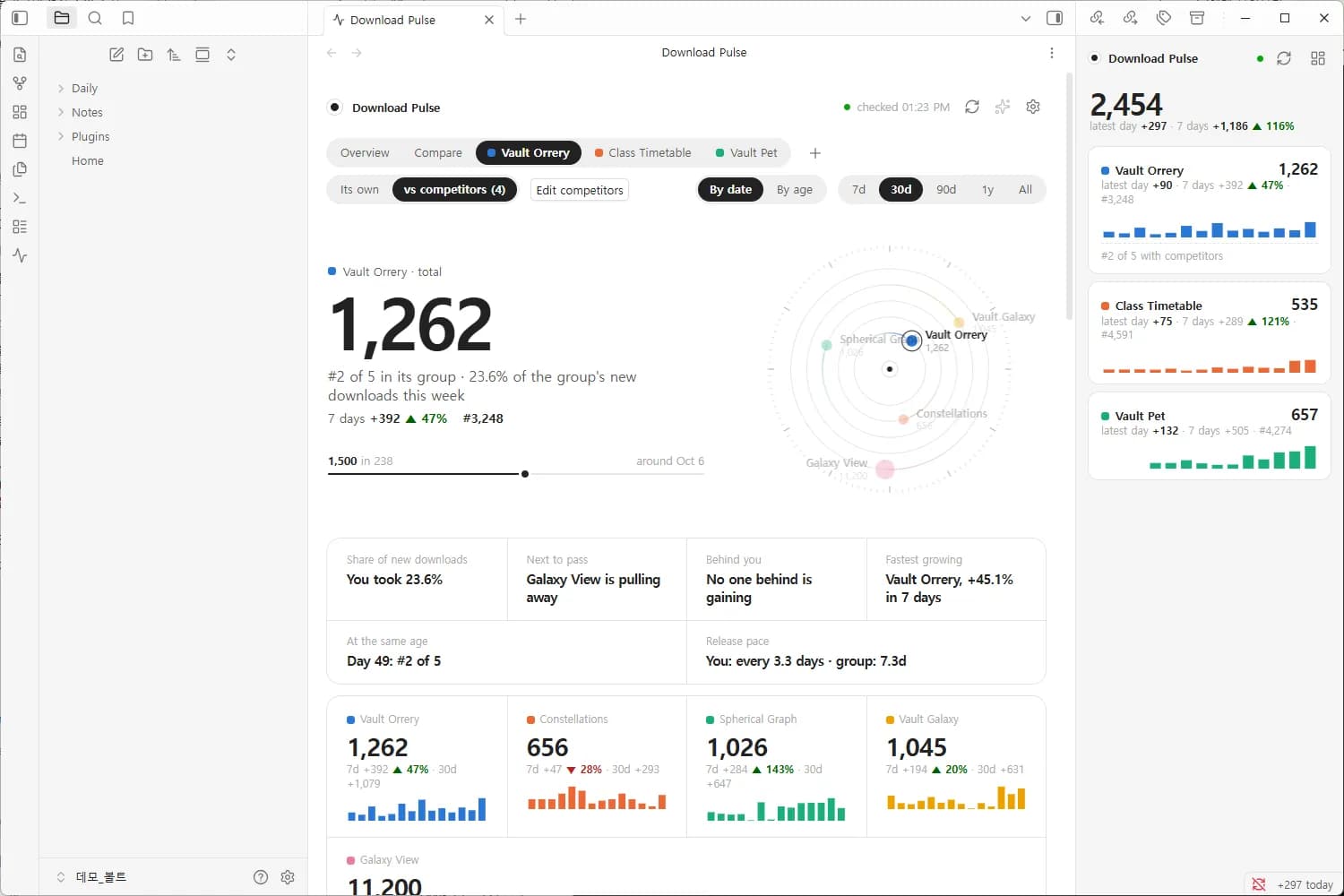Click the sparkle icon beside refresh

[1003, 107]
